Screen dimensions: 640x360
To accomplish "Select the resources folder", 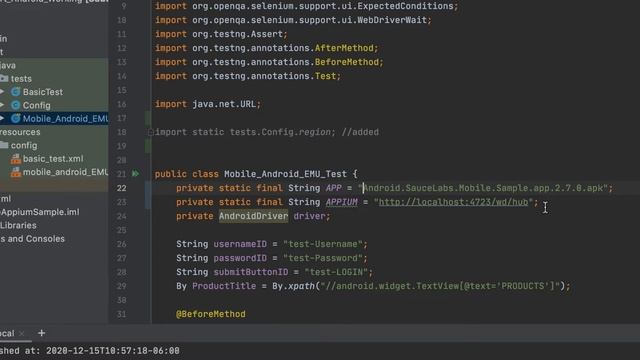I will pyautogui.click(x=20, y=132).
